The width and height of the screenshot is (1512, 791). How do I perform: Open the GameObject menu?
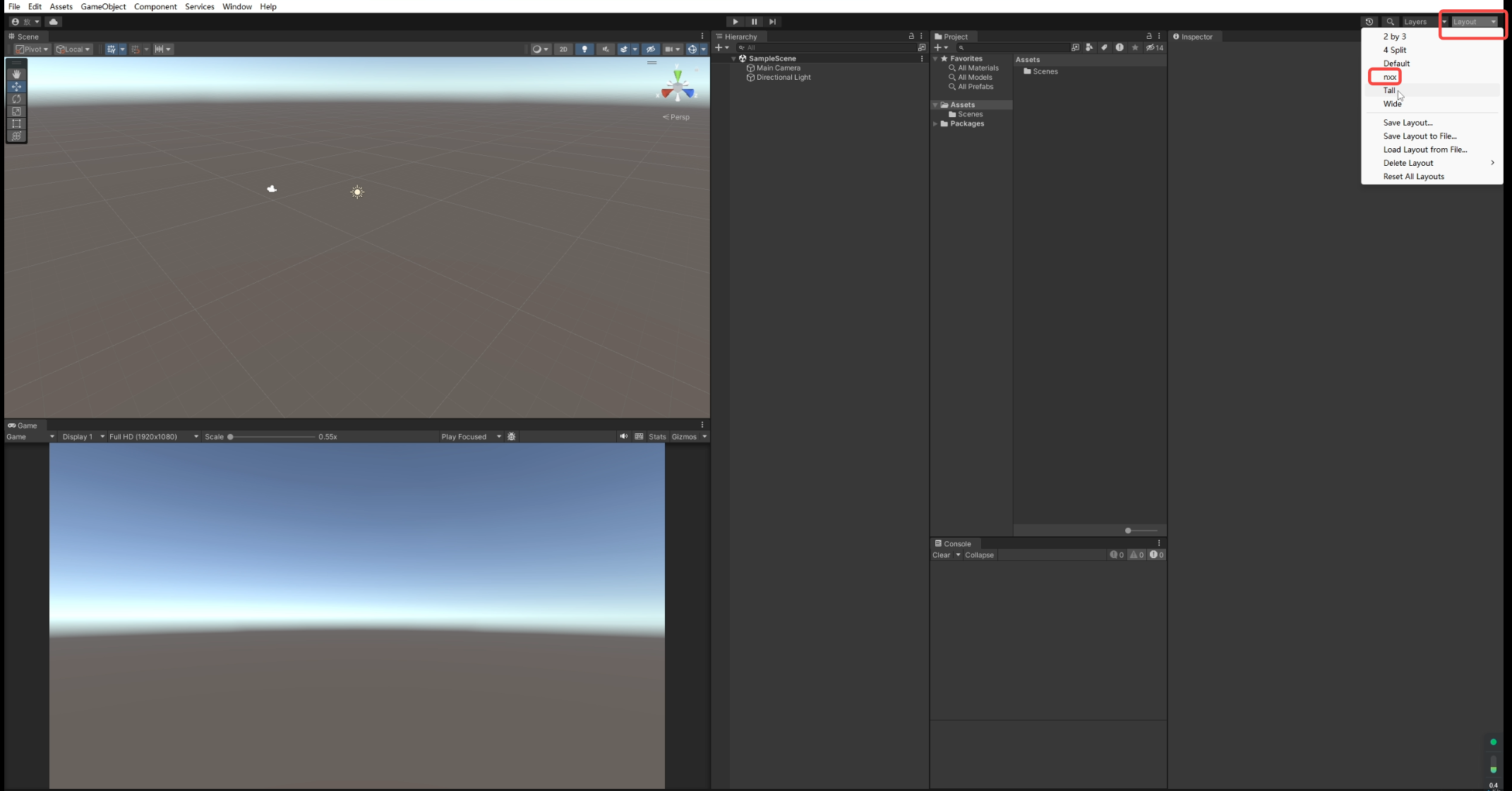[x=103, y=6]
